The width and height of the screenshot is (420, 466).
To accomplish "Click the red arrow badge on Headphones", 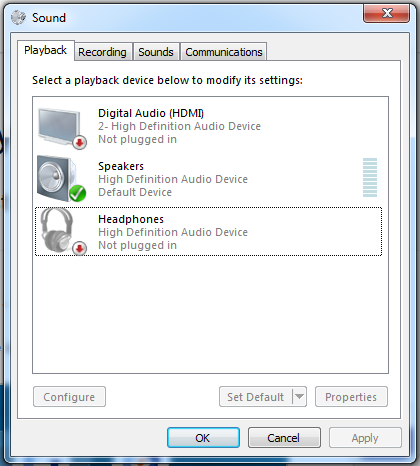I will coord(80,248).
